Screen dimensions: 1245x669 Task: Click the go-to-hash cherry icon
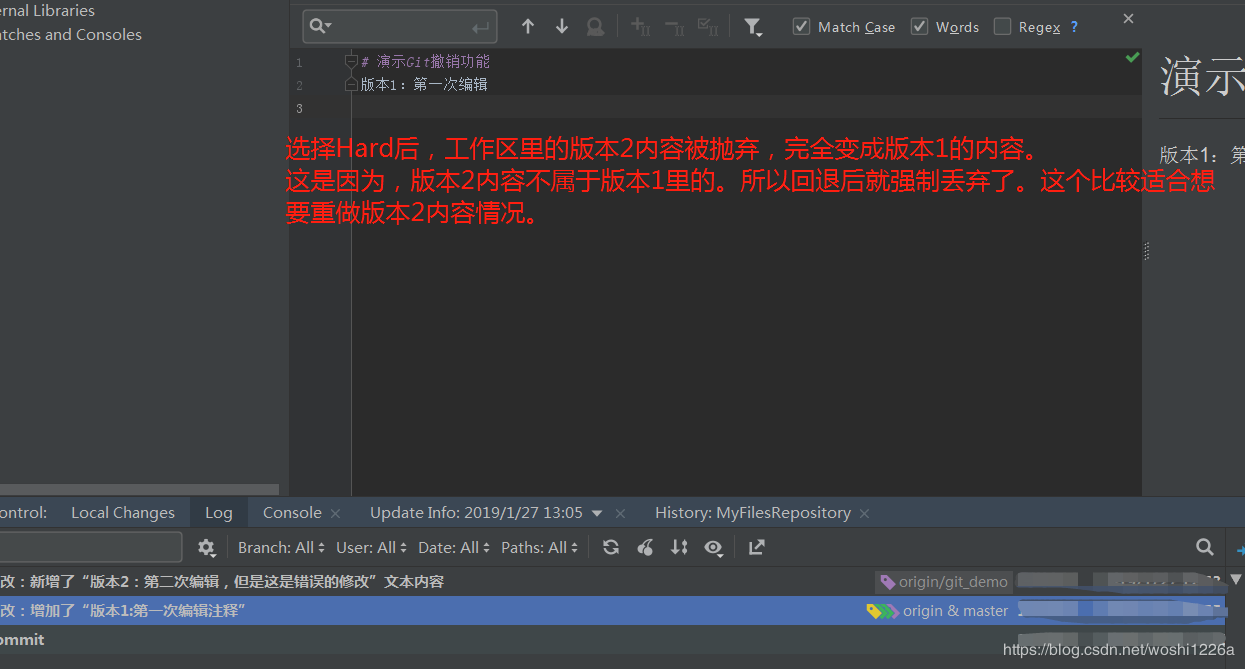coord(645,547)
